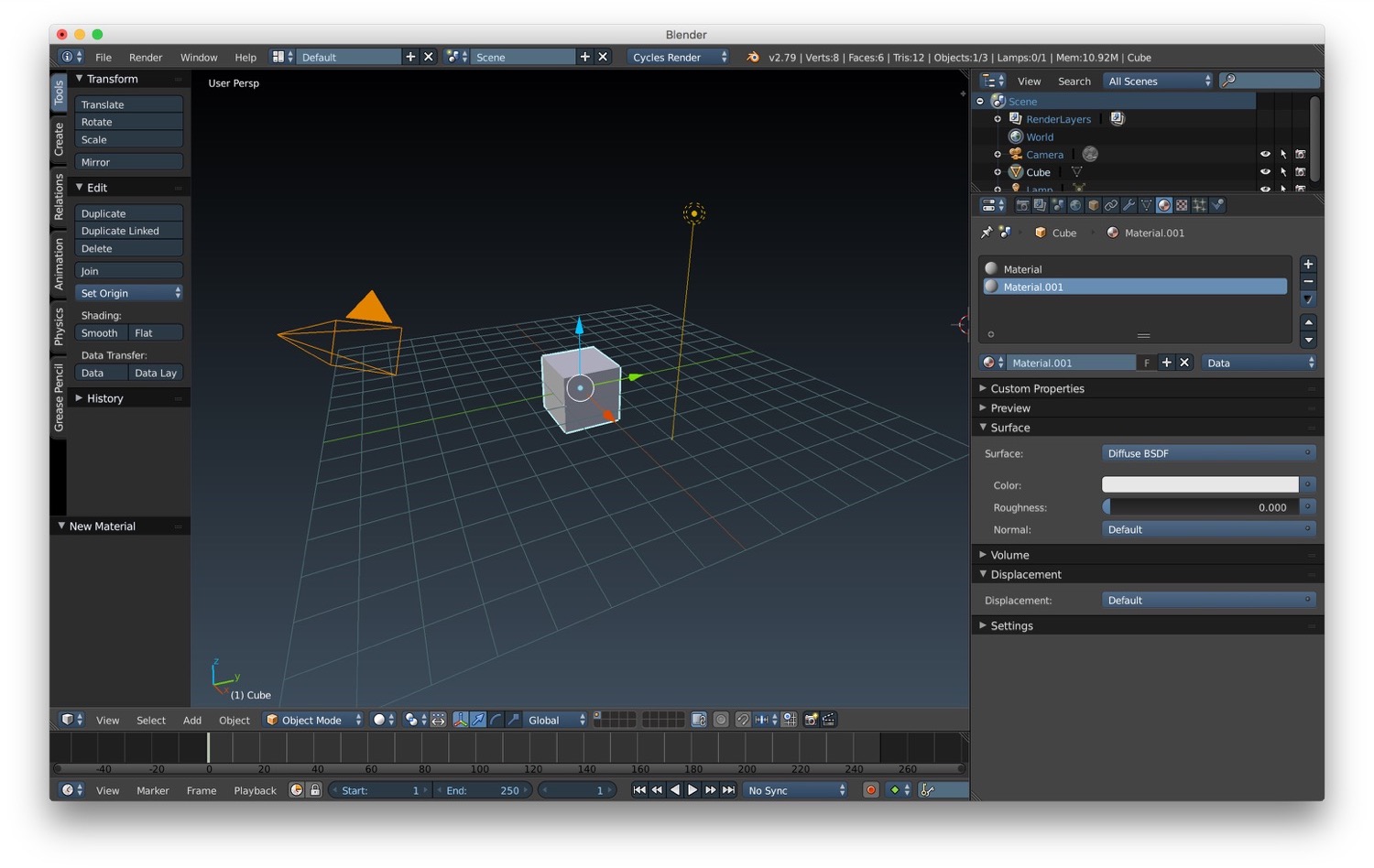1374x868 pixels.
Task: Play the animation in reverse
Action: click(675, 790)
